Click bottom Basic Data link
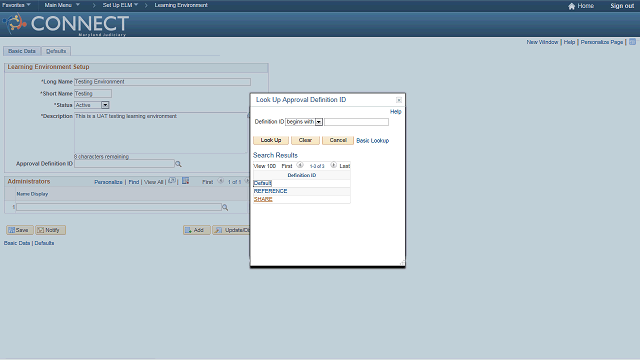Image resolution: width=640 pixels, height=360 pixels. pos(17,243)
